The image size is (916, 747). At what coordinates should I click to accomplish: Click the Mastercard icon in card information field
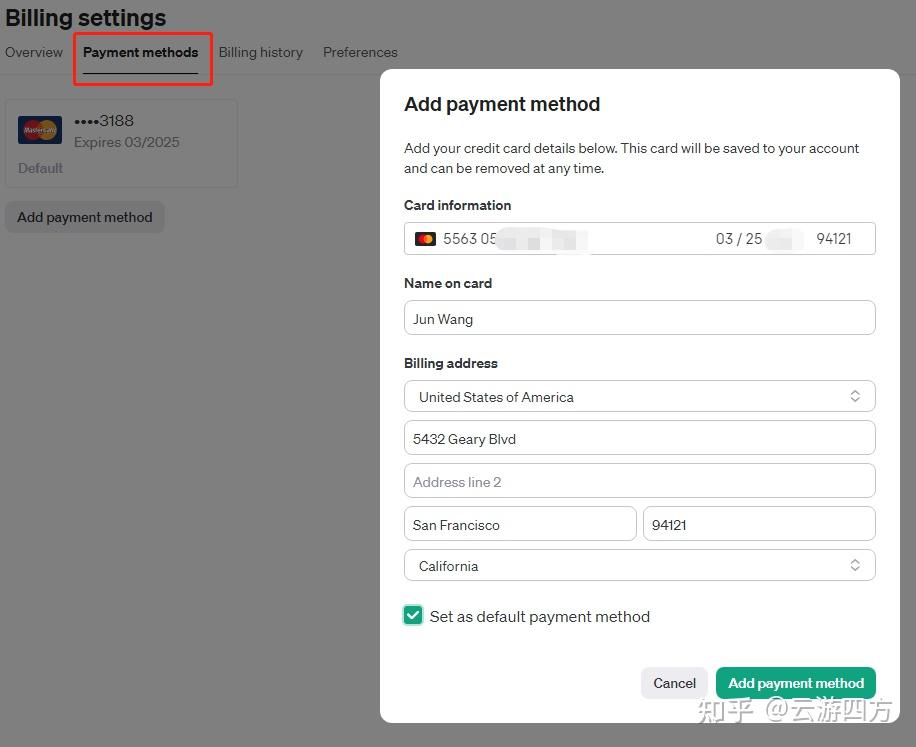(425, 239)
